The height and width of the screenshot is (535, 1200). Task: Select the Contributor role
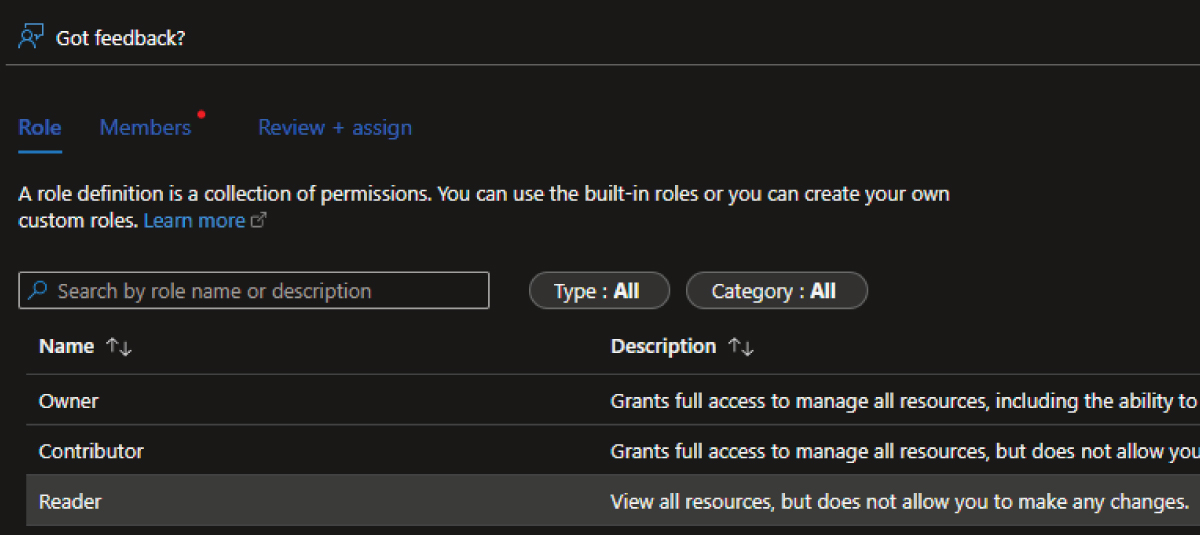(x=91, y=451)
